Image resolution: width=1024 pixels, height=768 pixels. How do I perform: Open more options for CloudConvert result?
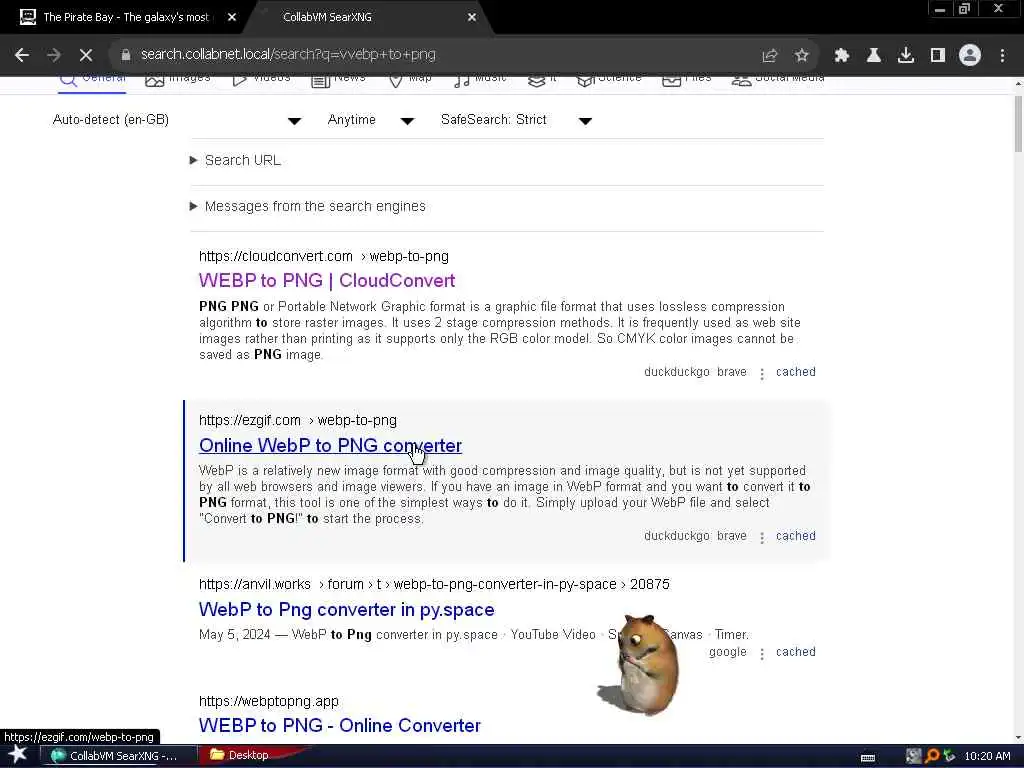(761, 374)
